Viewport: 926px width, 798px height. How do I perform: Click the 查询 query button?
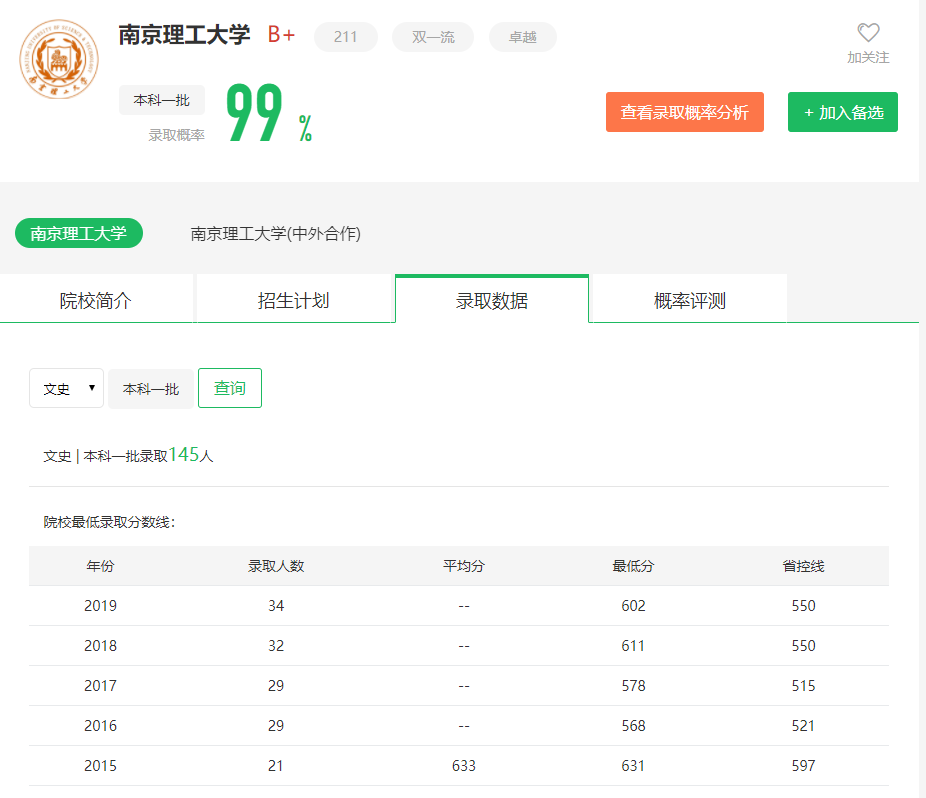[x=230, y=388]
